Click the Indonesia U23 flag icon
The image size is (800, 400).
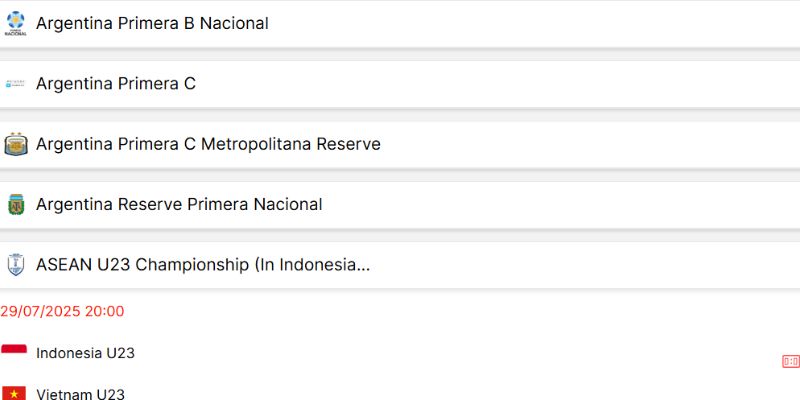14,353
